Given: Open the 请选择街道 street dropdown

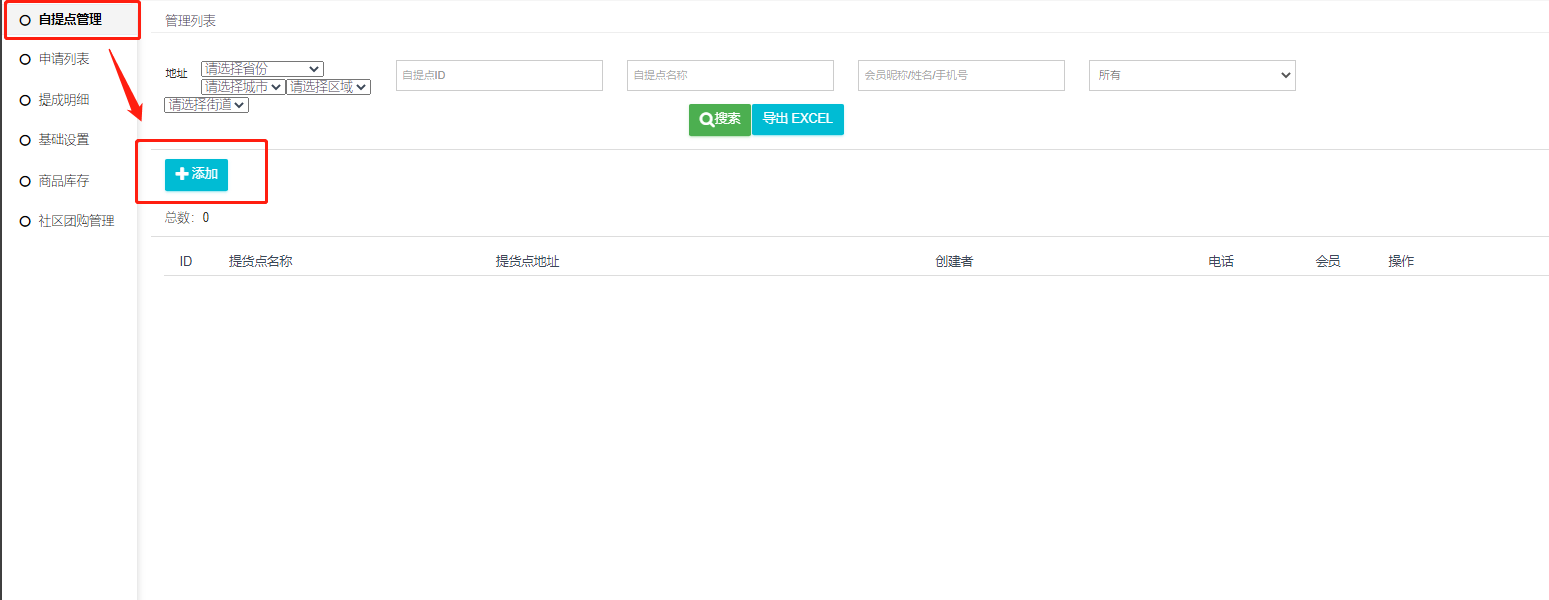Looking at the screenshot, I should coord(206,104).
